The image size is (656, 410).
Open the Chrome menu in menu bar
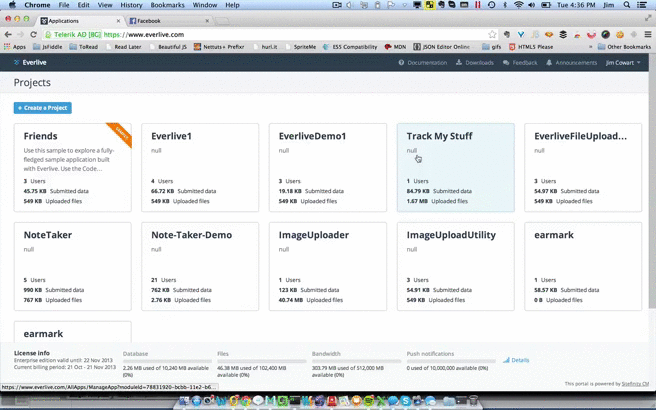[x=37, y=5]
